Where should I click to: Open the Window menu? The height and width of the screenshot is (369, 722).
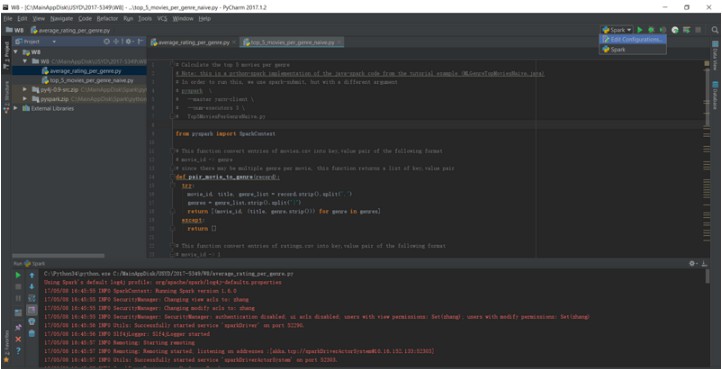pos(183,18)
